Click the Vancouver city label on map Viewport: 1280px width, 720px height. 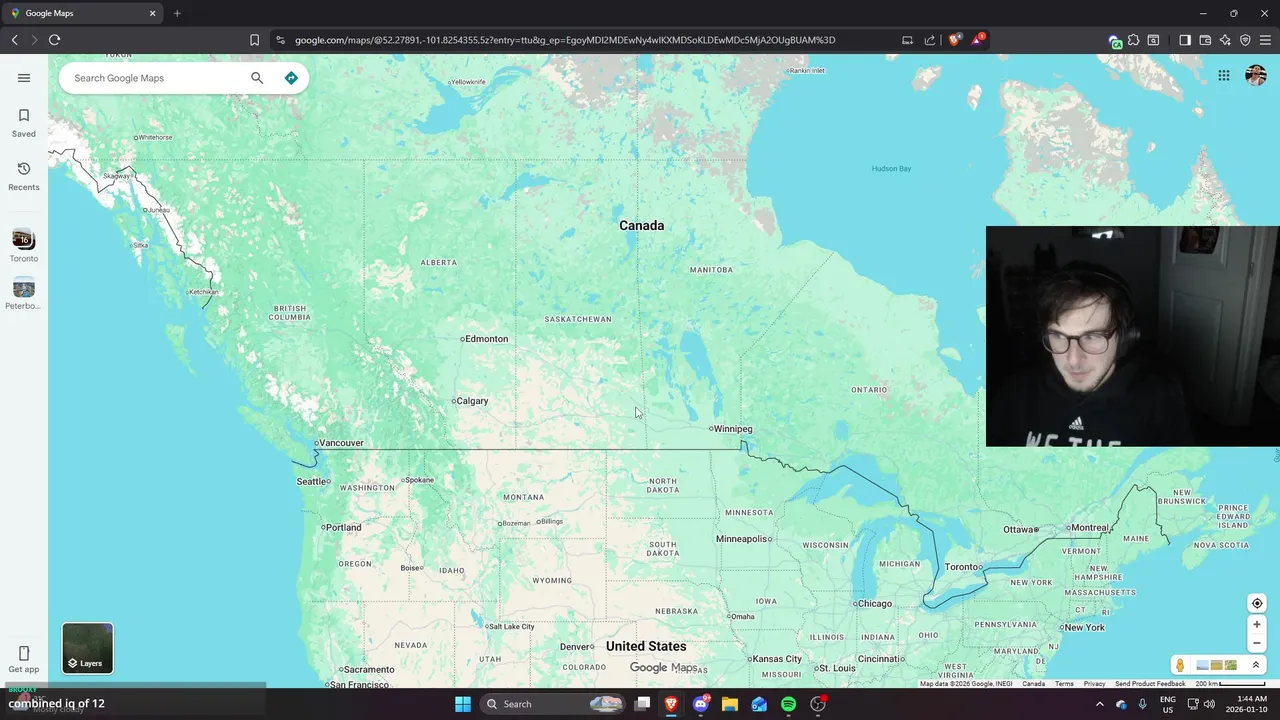[x=339, y=443]
